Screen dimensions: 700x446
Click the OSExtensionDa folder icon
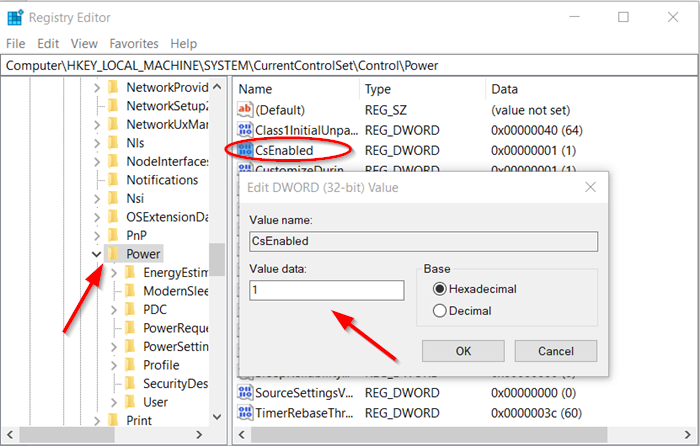(x=114, y=217)
